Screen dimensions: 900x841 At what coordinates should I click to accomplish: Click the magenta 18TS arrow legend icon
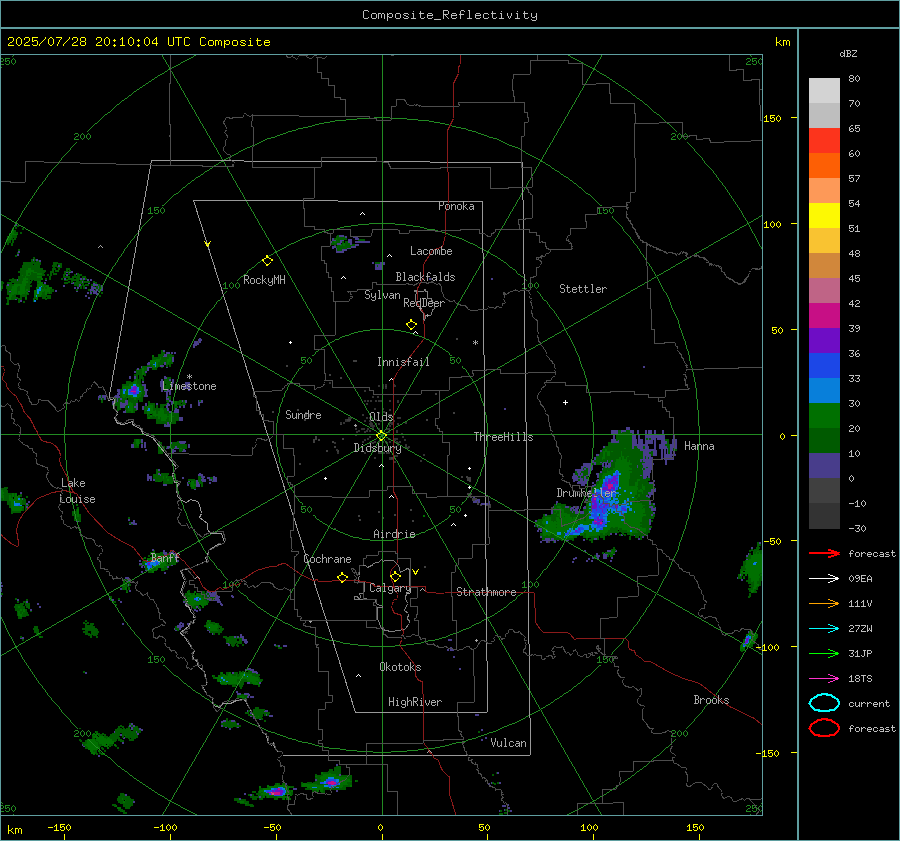pyautogui.click(x=824, y=679)
